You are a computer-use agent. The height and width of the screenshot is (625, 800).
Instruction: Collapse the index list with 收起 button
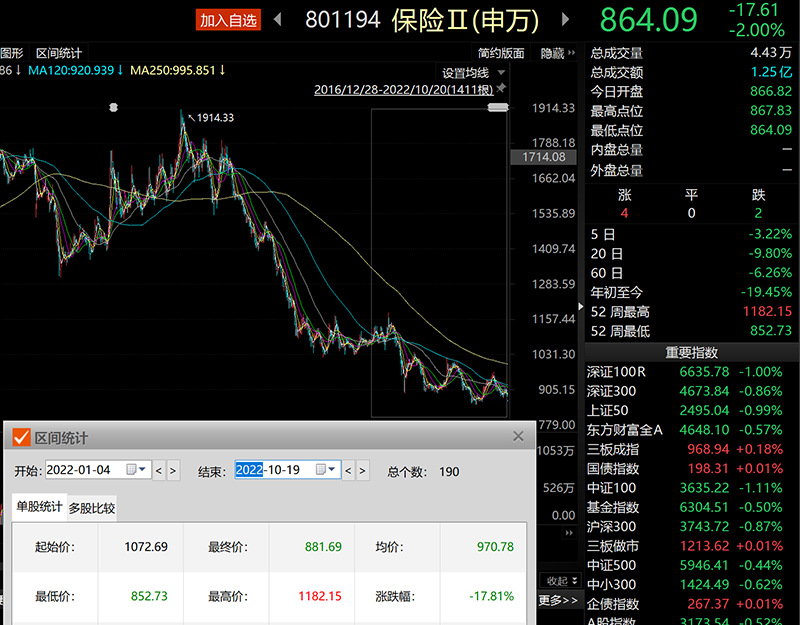point(561,581)
